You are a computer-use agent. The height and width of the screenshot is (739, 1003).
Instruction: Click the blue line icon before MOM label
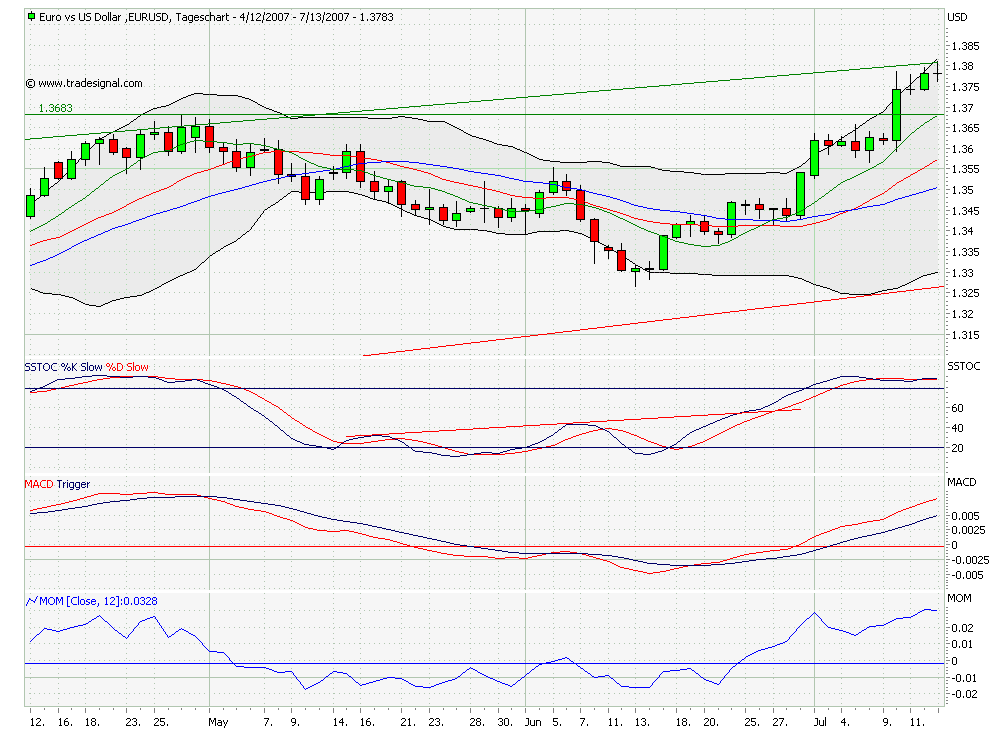pyautogui.click(x=31, y=601)
